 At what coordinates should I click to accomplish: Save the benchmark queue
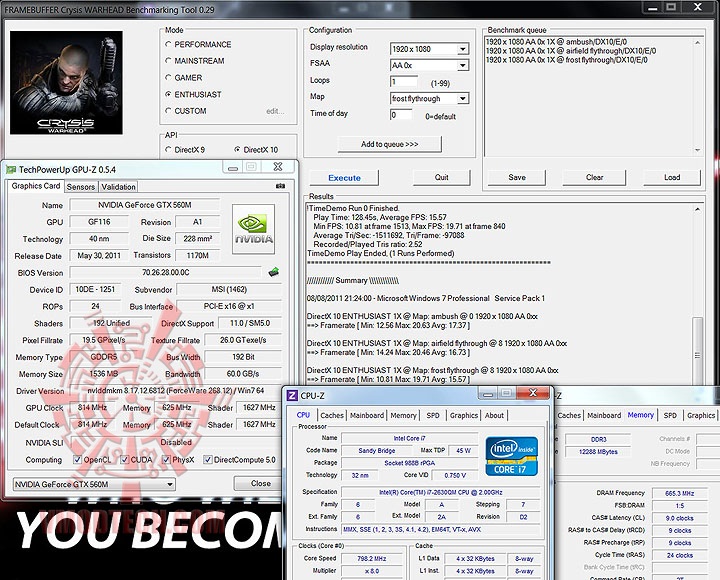(517, 177)
